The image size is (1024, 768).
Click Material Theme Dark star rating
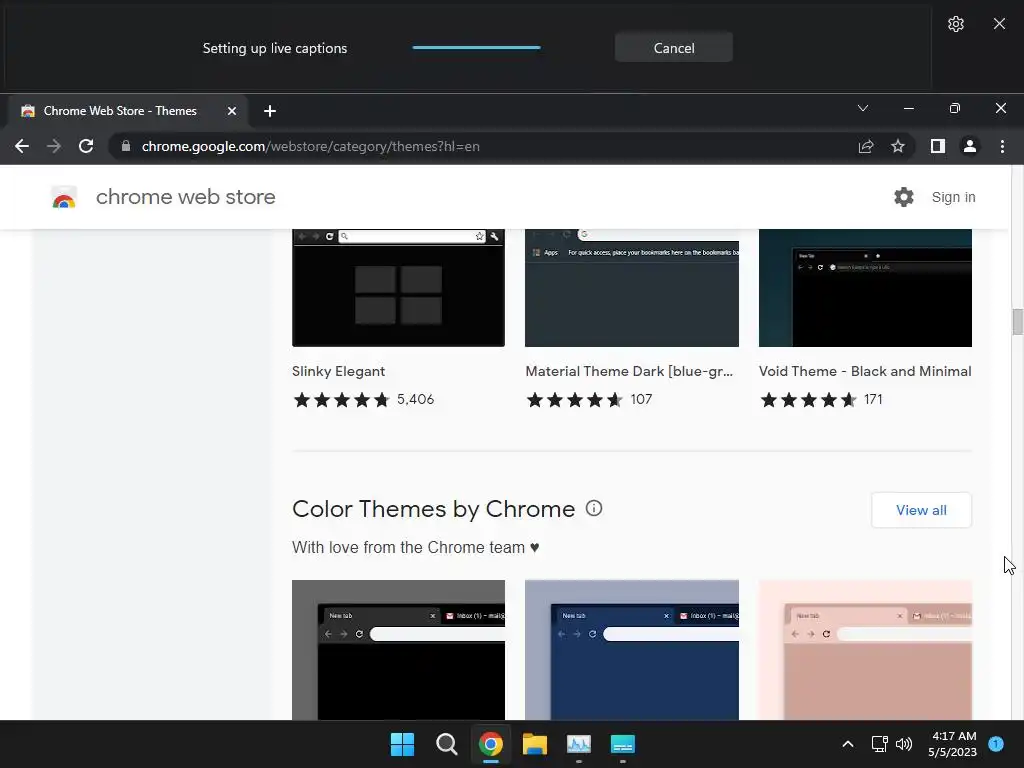click(575, 400)
